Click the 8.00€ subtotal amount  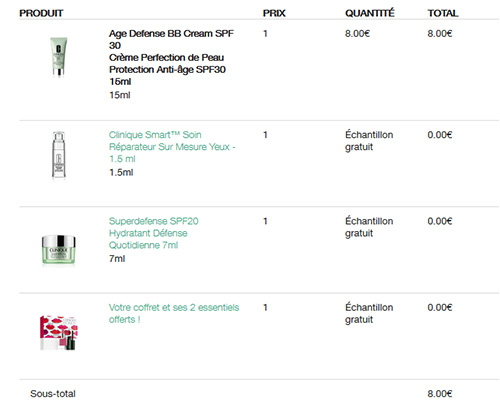point(440,394)
